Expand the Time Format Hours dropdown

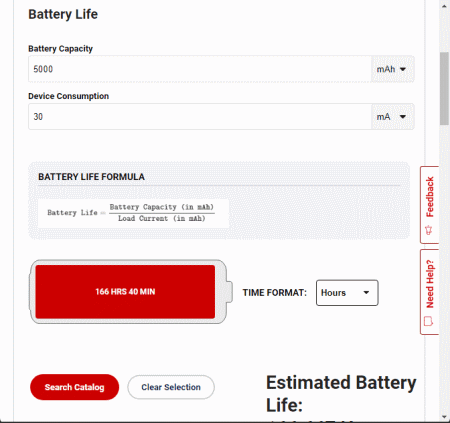pos(347,293)
